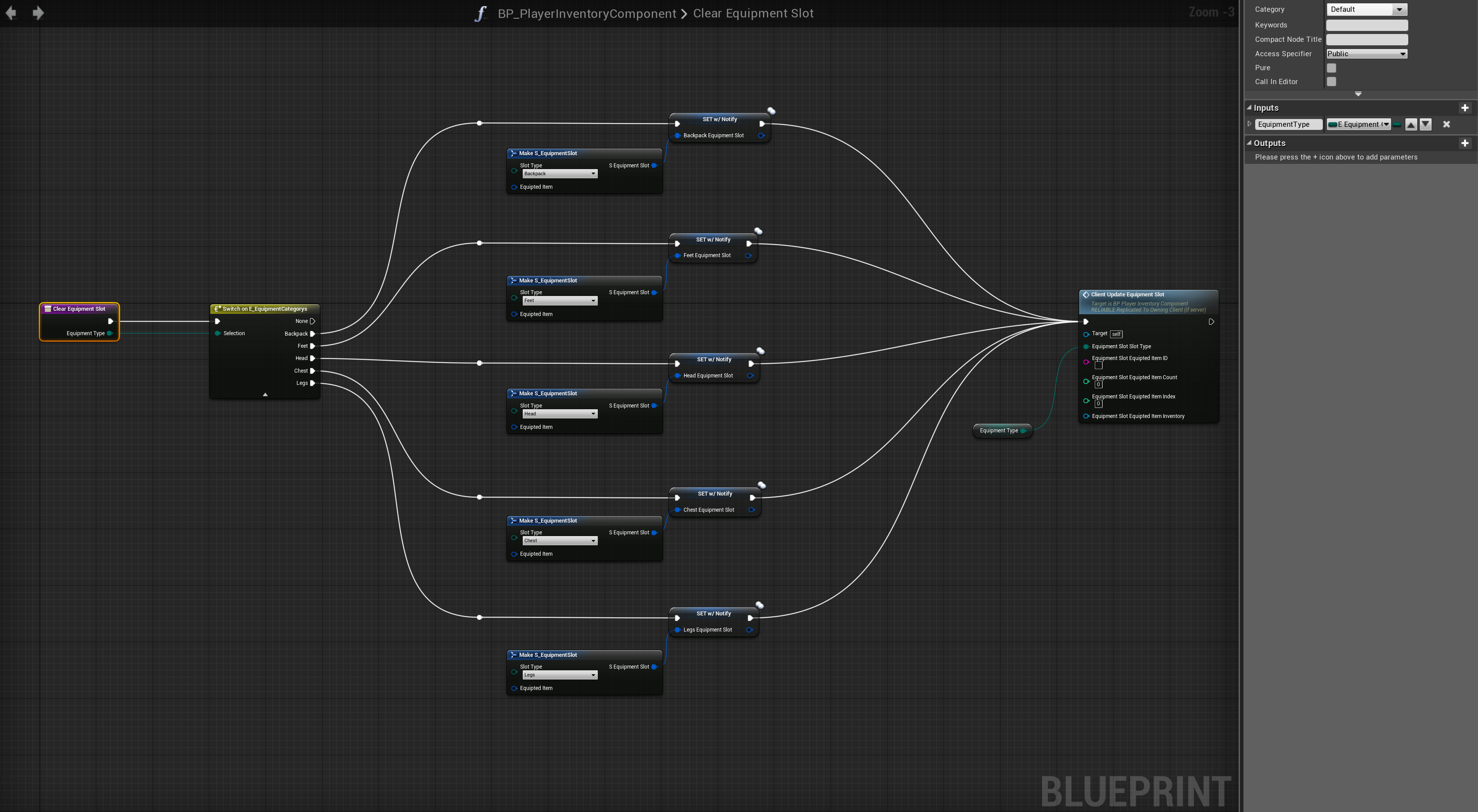Move the EquipmentType parameter up

coord(1411,125)
